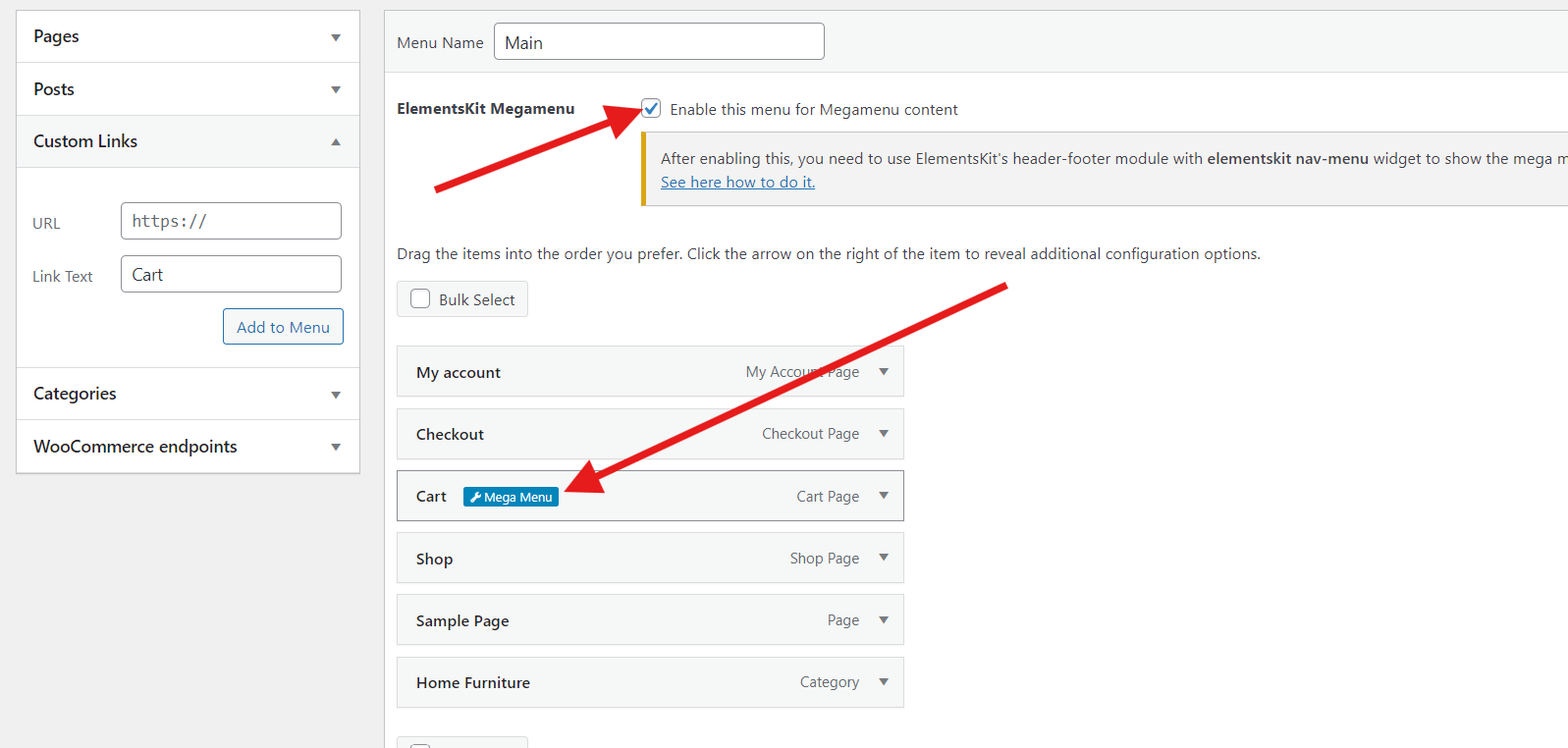Screen dimensions: 1568x748
Task: Select the Checkout menu item title
Action: point(450,435)
